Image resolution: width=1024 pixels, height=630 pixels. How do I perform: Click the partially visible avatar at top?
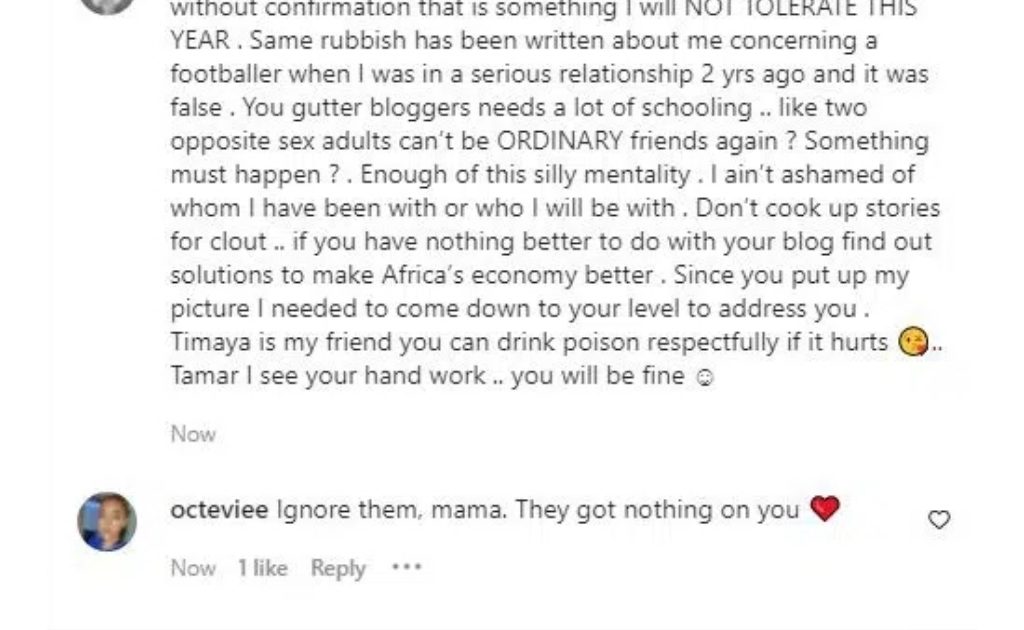(107, 5)
